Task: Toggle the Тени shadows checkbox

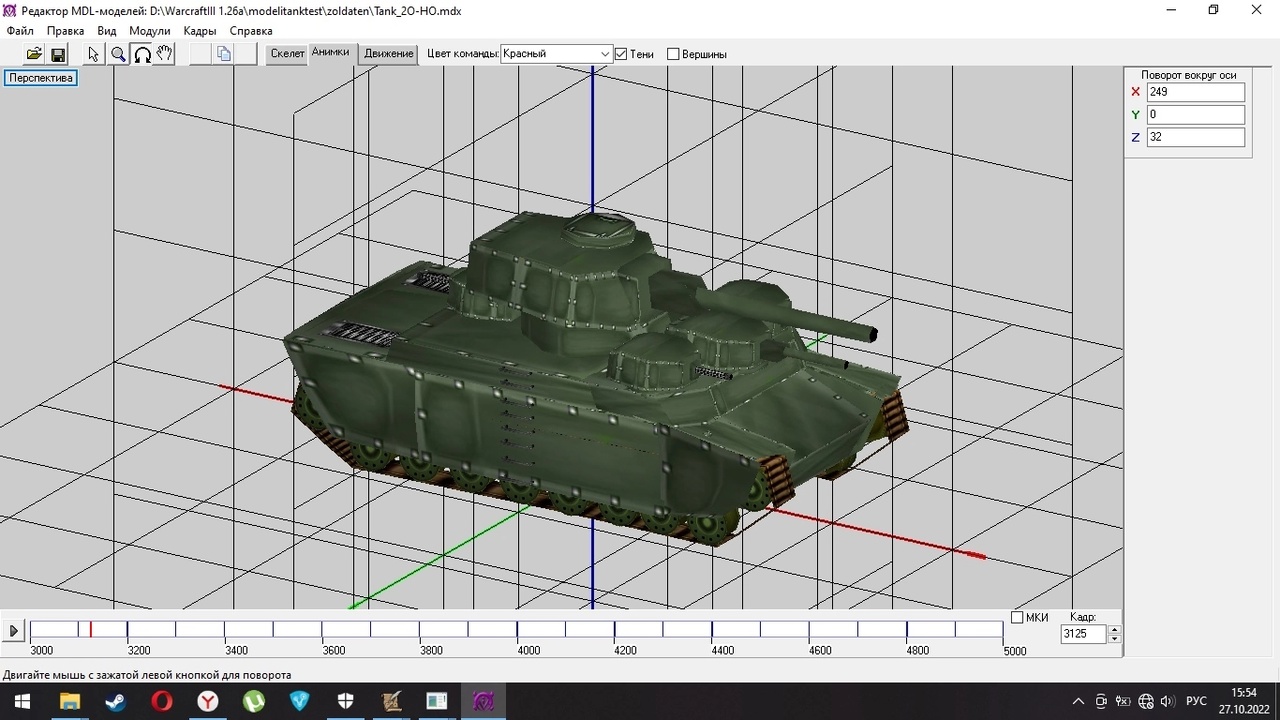Action: point(621,54)
